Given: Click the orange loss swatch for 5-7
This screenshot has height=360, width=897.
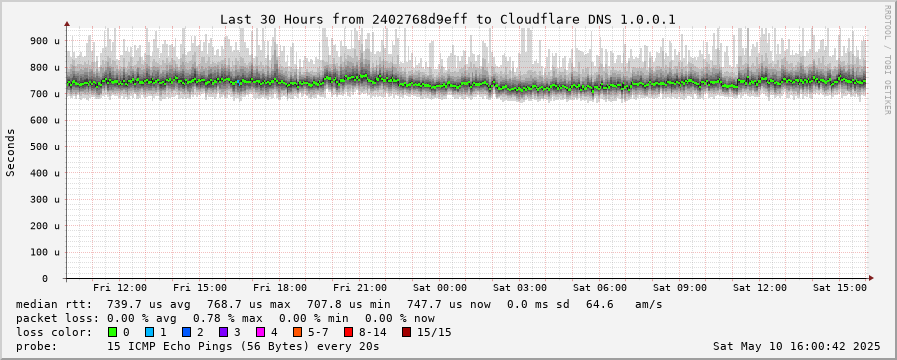Looking at the screenshot, I should [297, 332].
